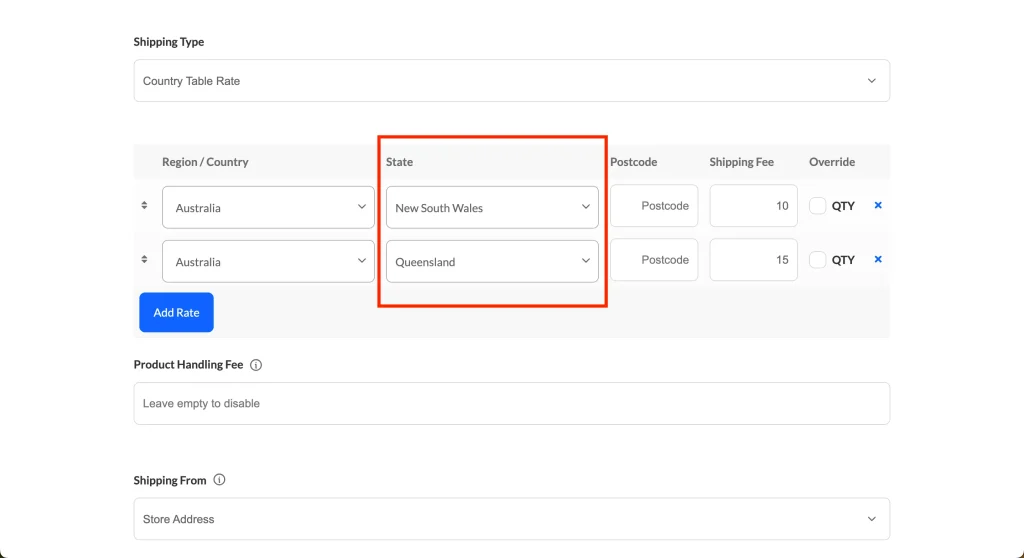Toggle QTY override checkbox for Queensland
This screenshot has height=558, width=1024.
click(818, 260)
